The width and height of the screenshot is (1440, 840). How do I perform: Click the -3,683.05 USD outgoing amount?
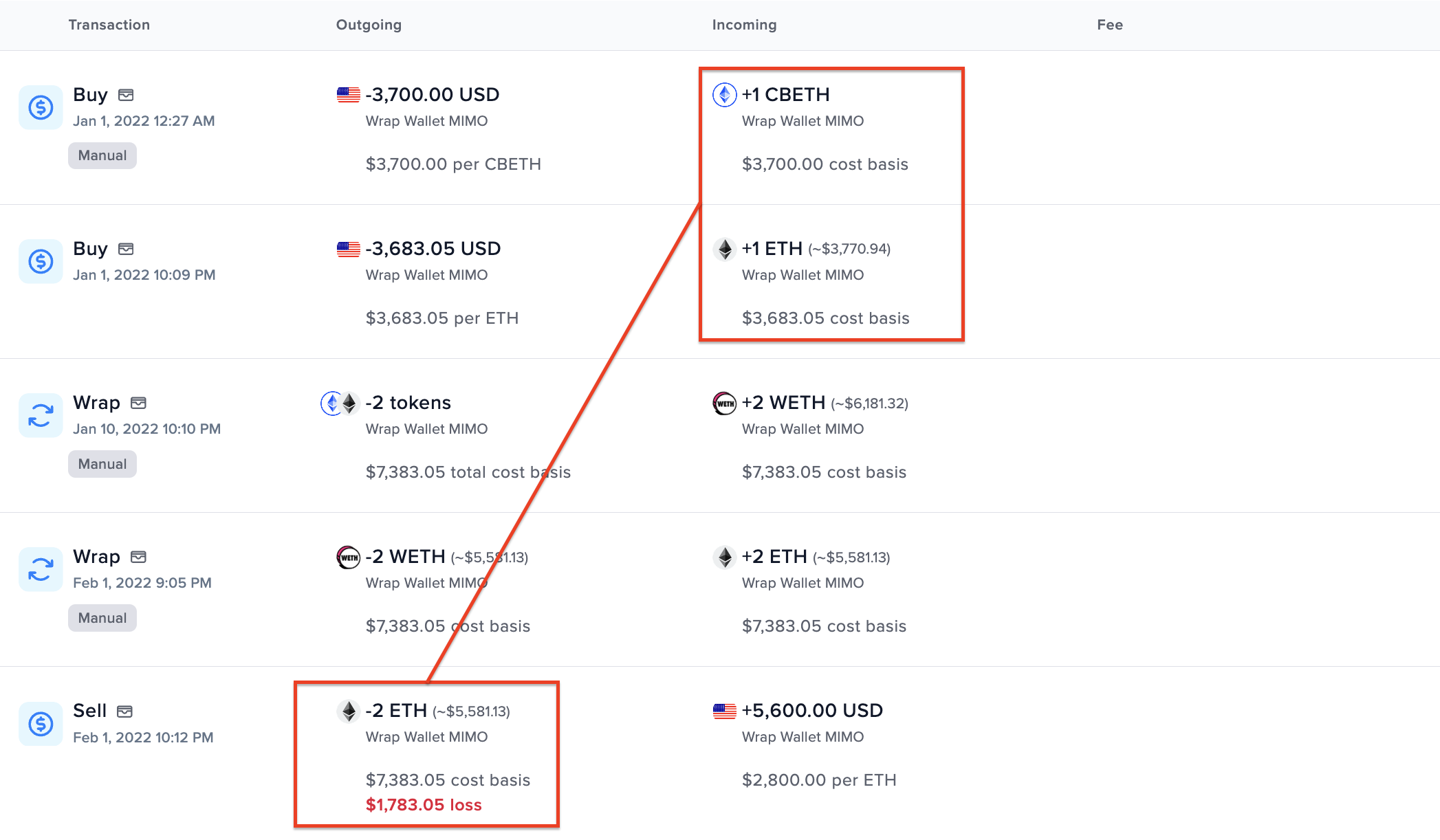click(433, 249)
